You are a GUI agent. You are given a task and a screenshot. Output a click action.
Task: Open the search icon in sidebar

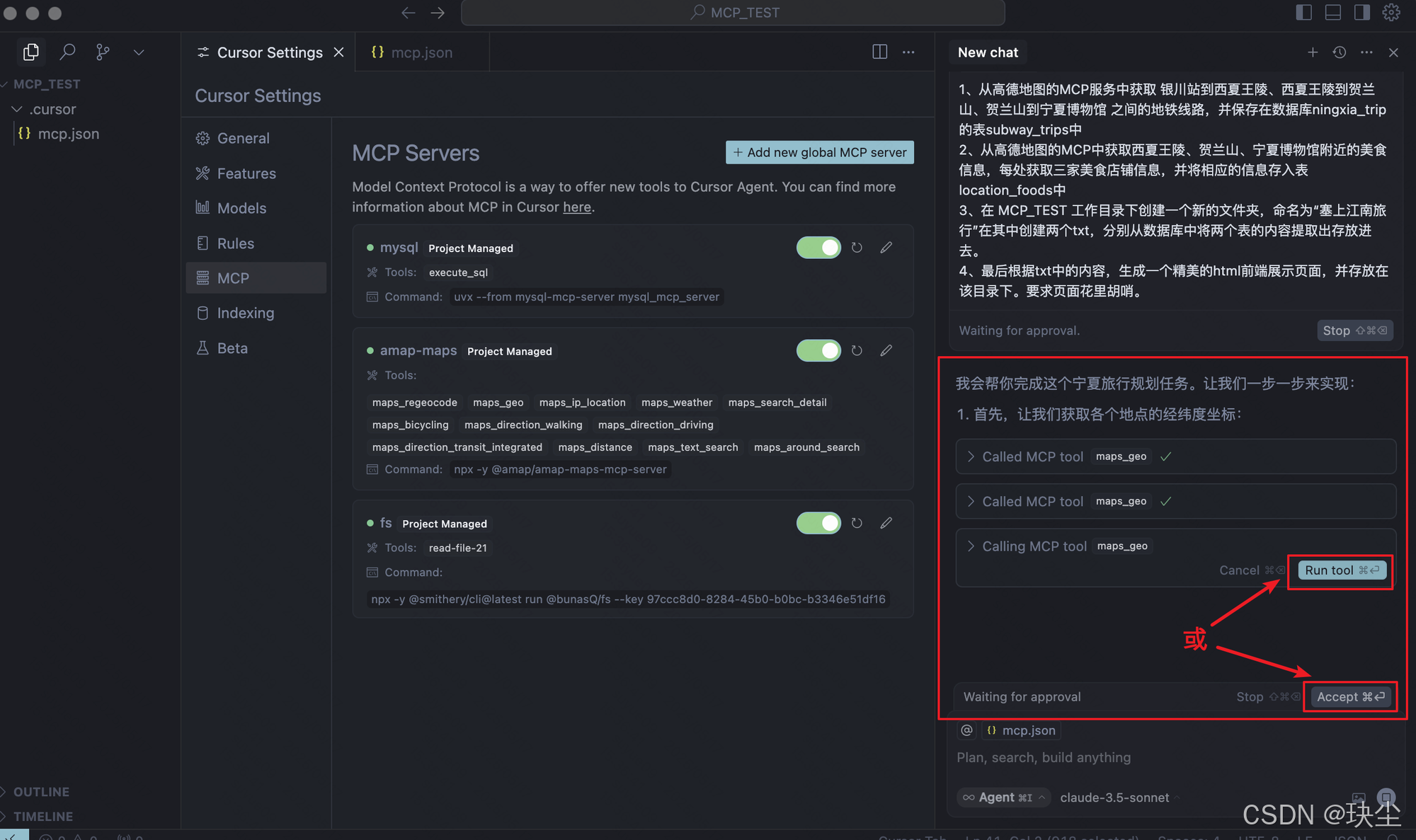tap(67, 52)
